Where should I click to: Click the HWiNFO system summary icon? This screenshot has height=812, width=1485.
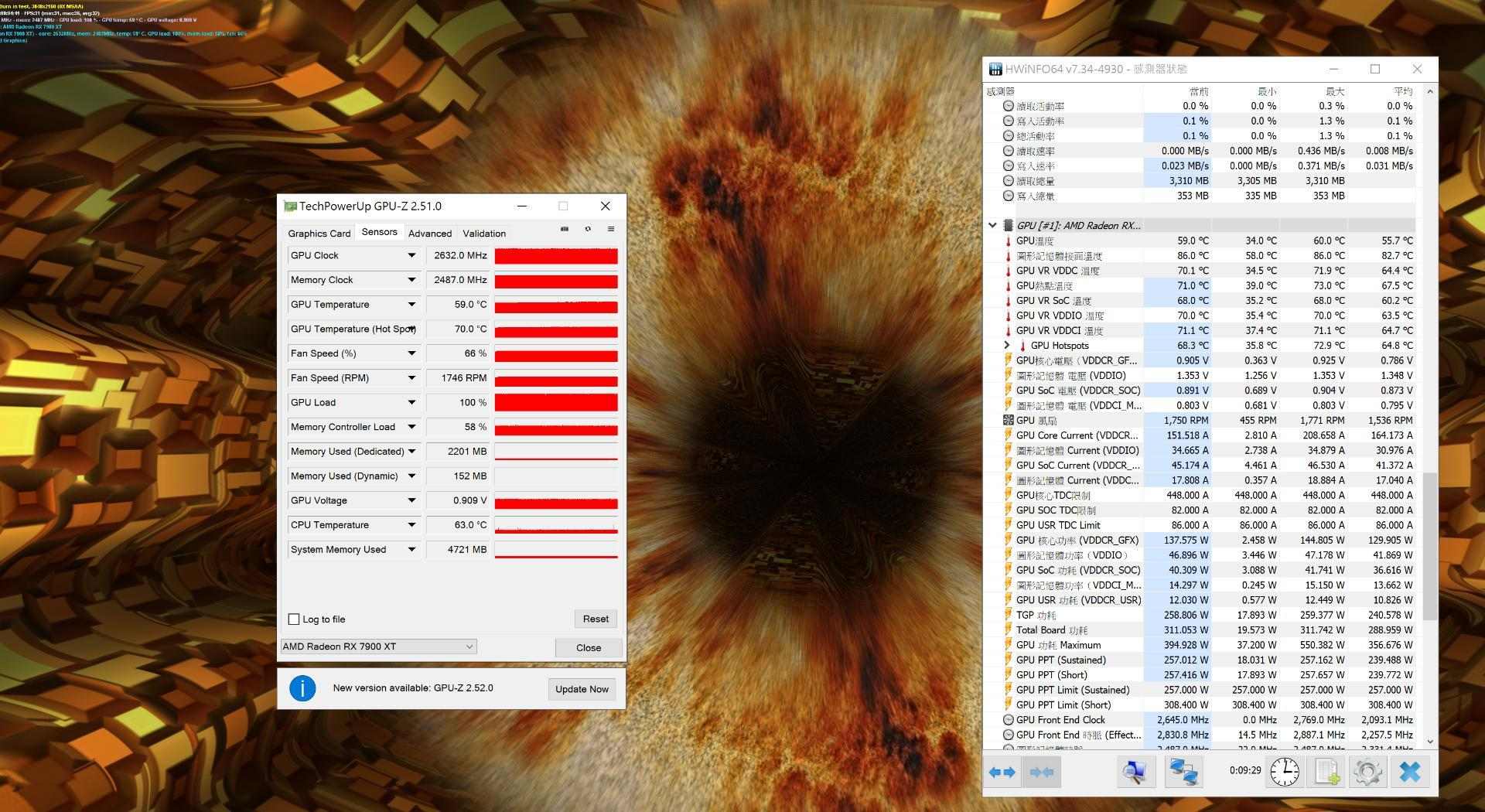tap(1134, 771)
